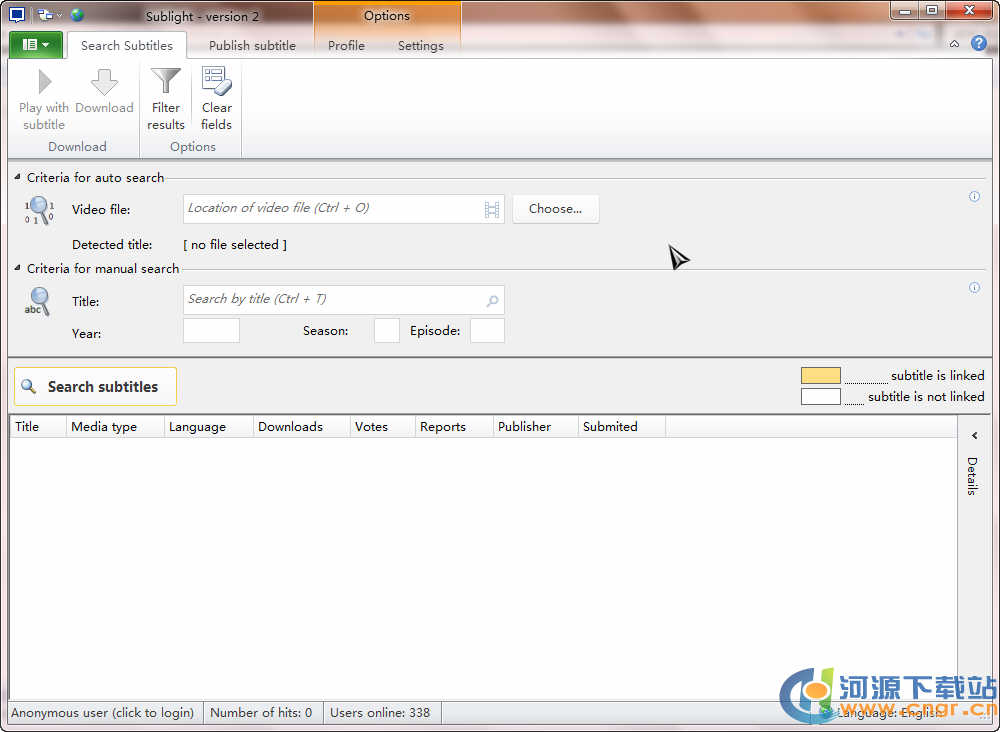Click the video file location field
Screen dimensions: 1000x732
tap(344, 209)
